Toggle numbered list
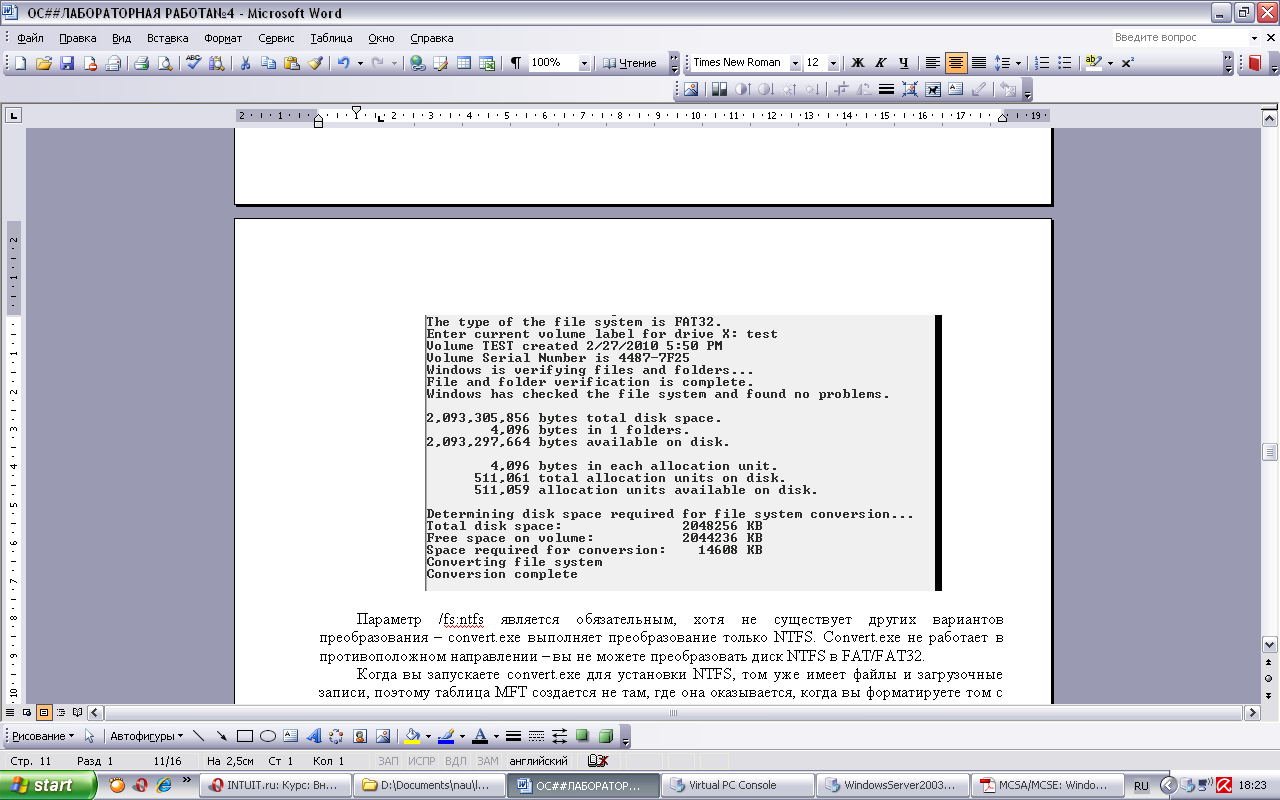 (1042, 63)
